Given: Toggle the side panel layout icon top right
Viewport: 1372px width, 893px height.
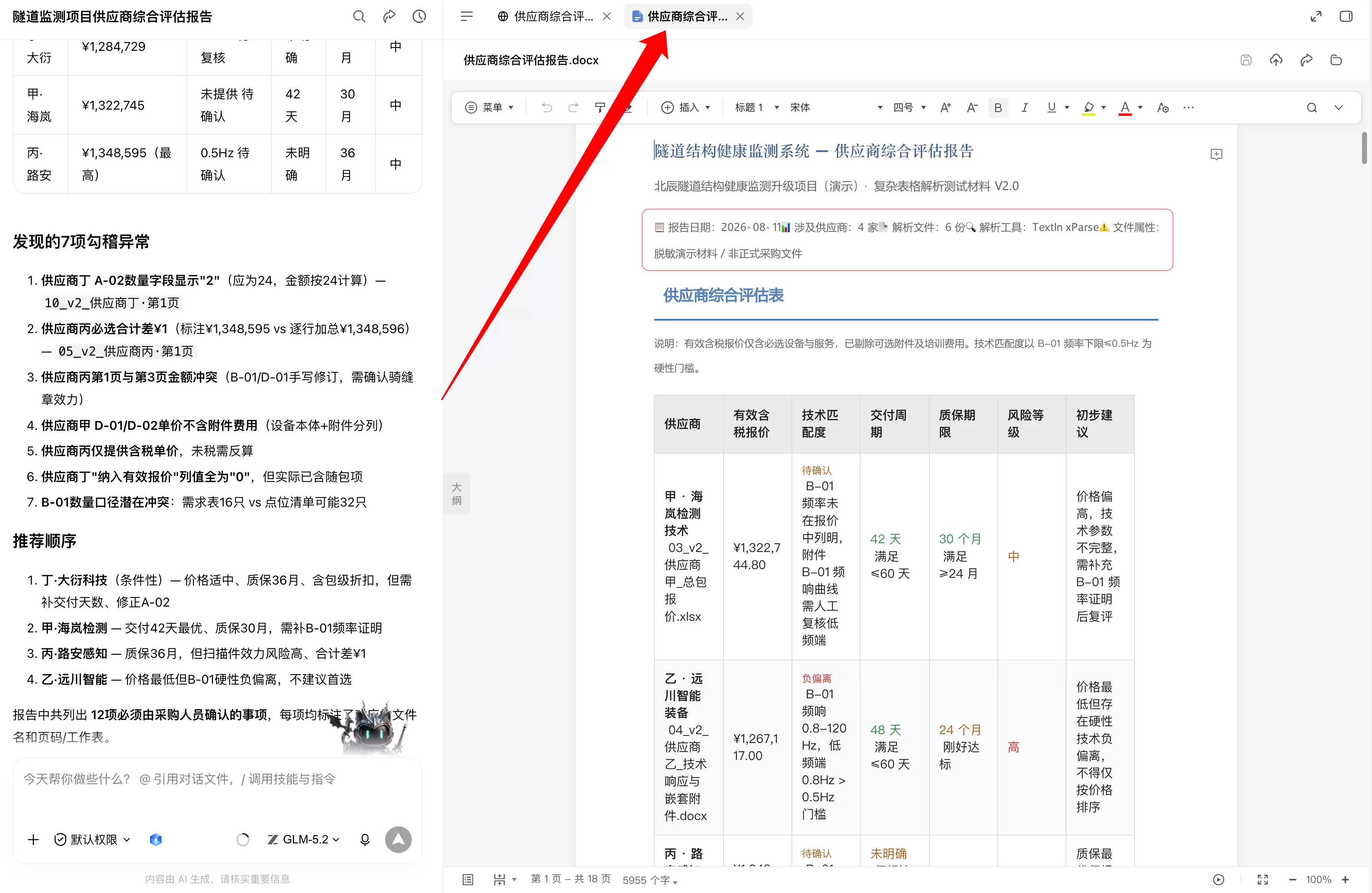Looking at the screenshot, I should pos(1345,16).
